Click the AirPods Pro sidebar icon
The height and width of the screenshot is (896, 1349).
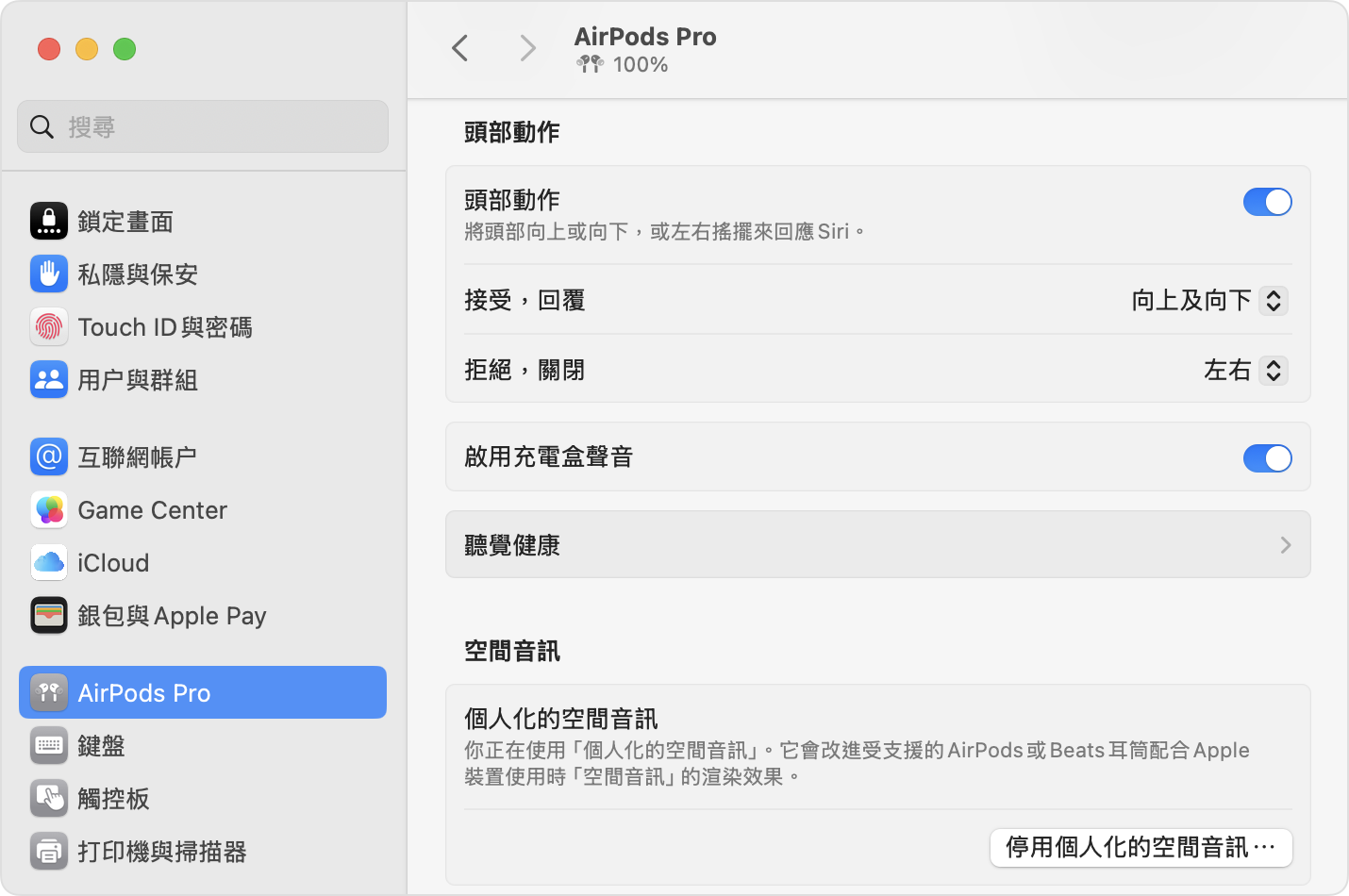click(49, 692)
